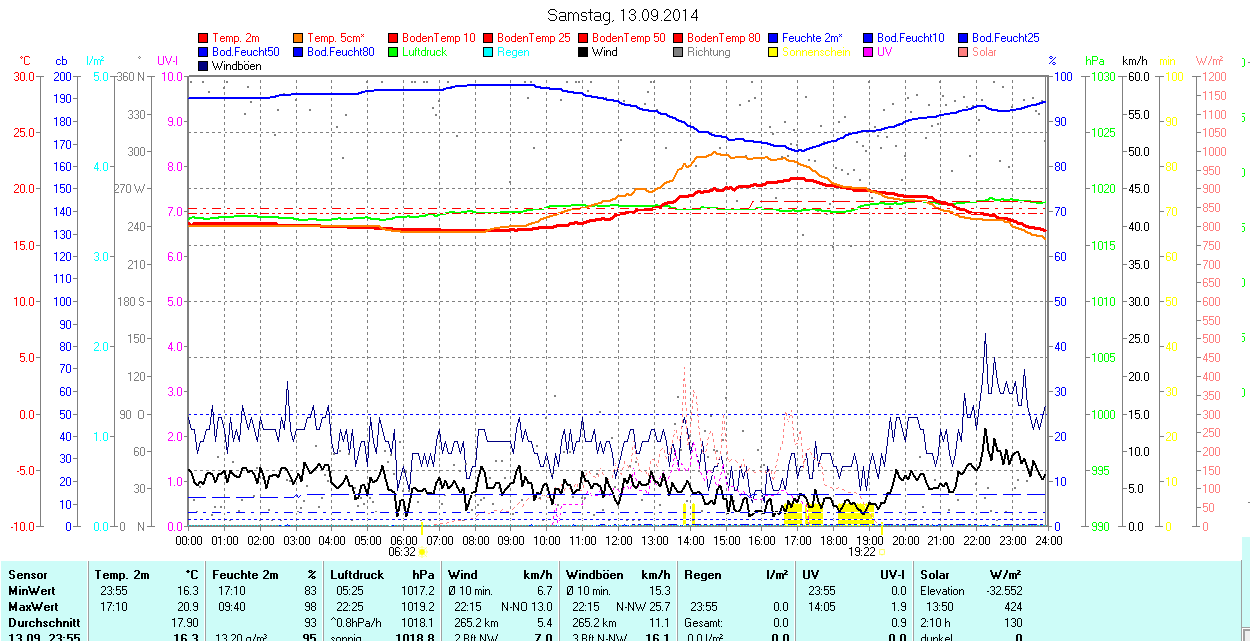Click the Luftdruck column header in table
The width and height of the screenshot is (1250, 641).
click(358, 575)
